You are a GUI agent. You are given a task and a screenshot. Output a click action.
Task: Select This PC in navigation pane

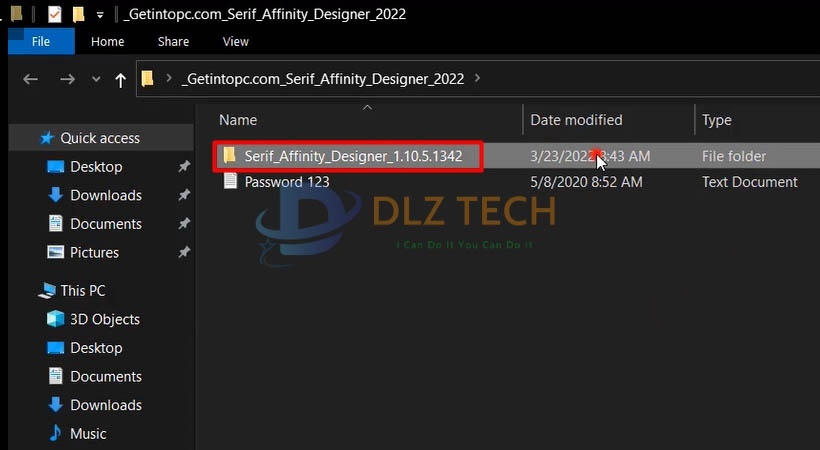click(83, 291)
